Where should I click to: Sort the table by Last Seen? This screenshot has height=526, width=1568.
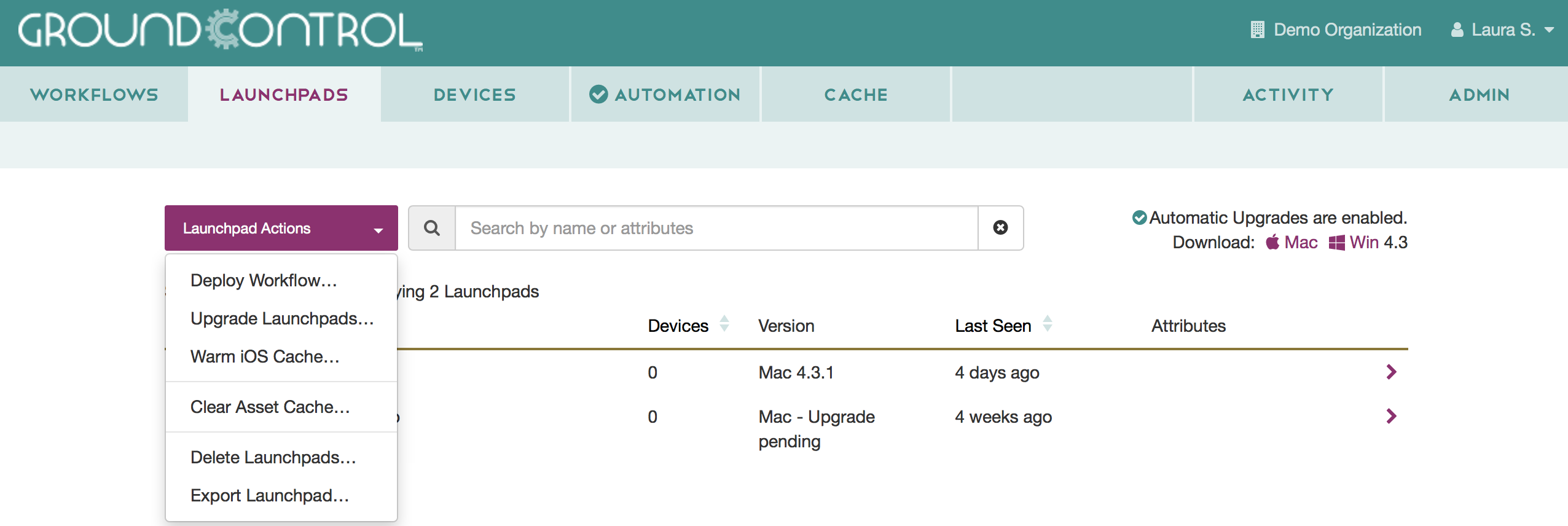[x=1047, y=324]
